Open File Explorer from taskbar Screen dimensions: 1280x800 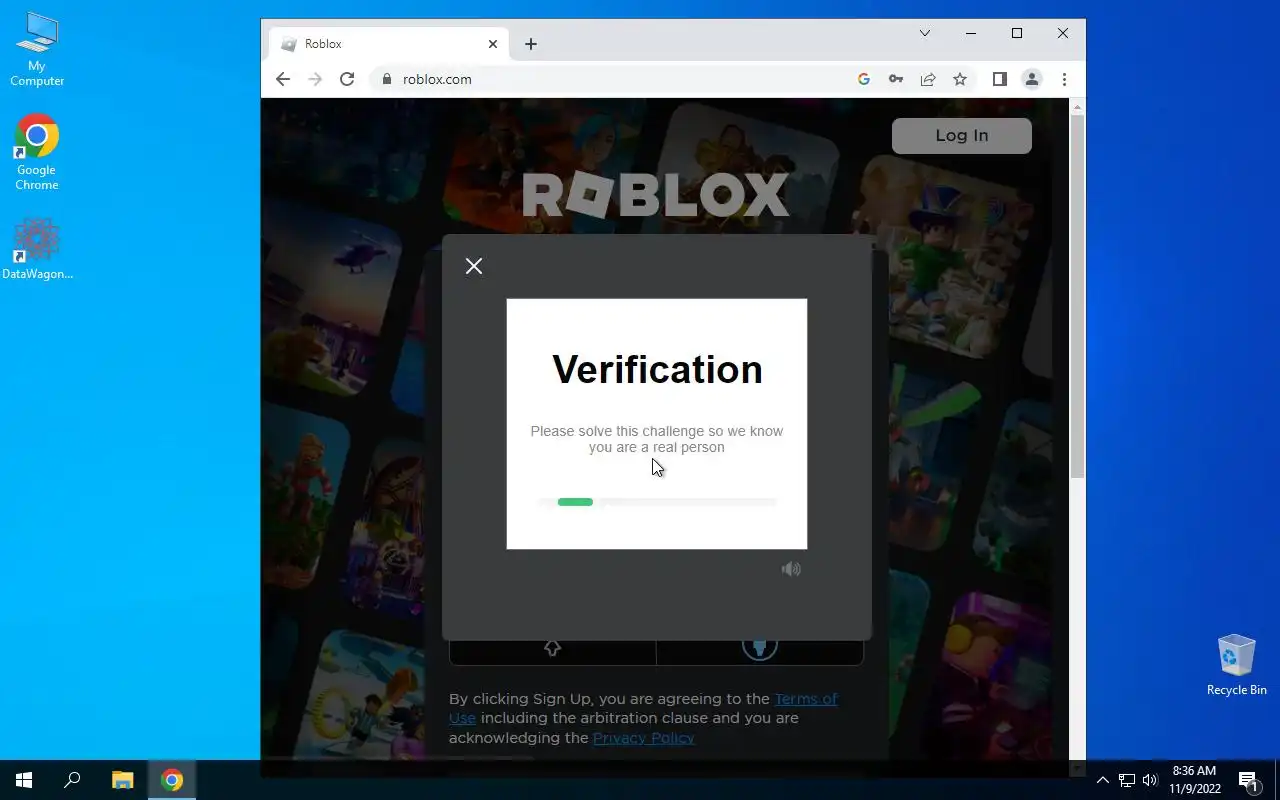pyautogui.click(x=122, y=780)
